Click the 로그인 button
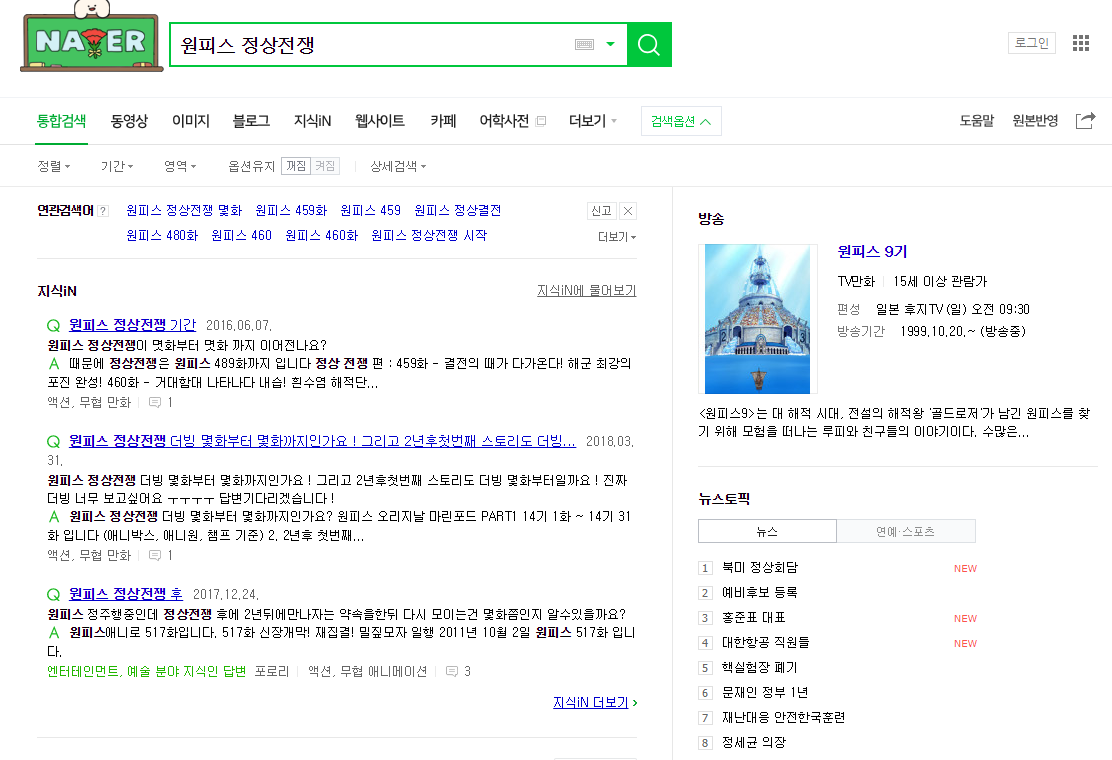The width and height of the screenshot is (1112, 760). coord(1032,43)
